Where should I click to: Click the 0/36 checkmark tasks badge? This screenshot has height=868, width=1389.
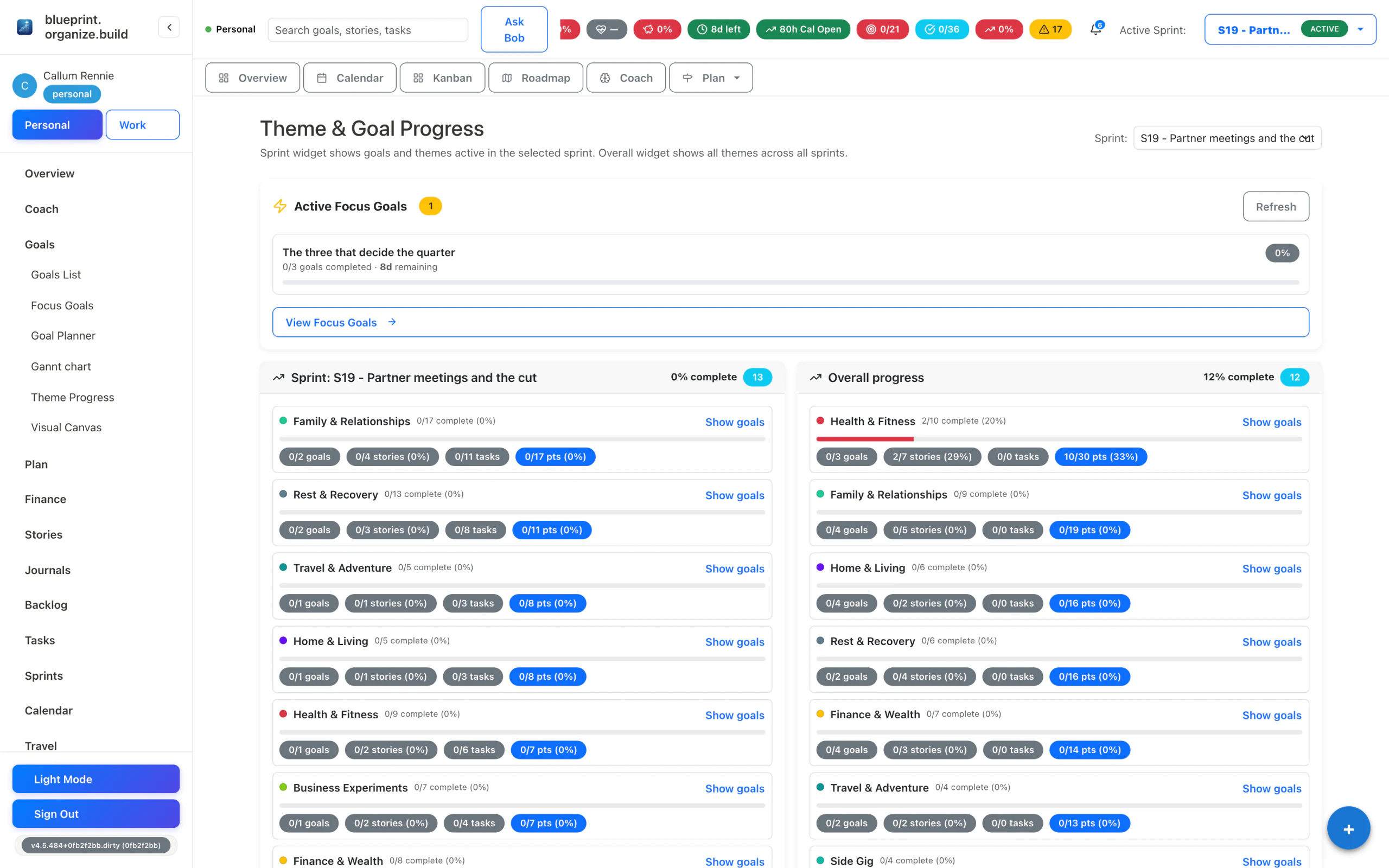942,29
